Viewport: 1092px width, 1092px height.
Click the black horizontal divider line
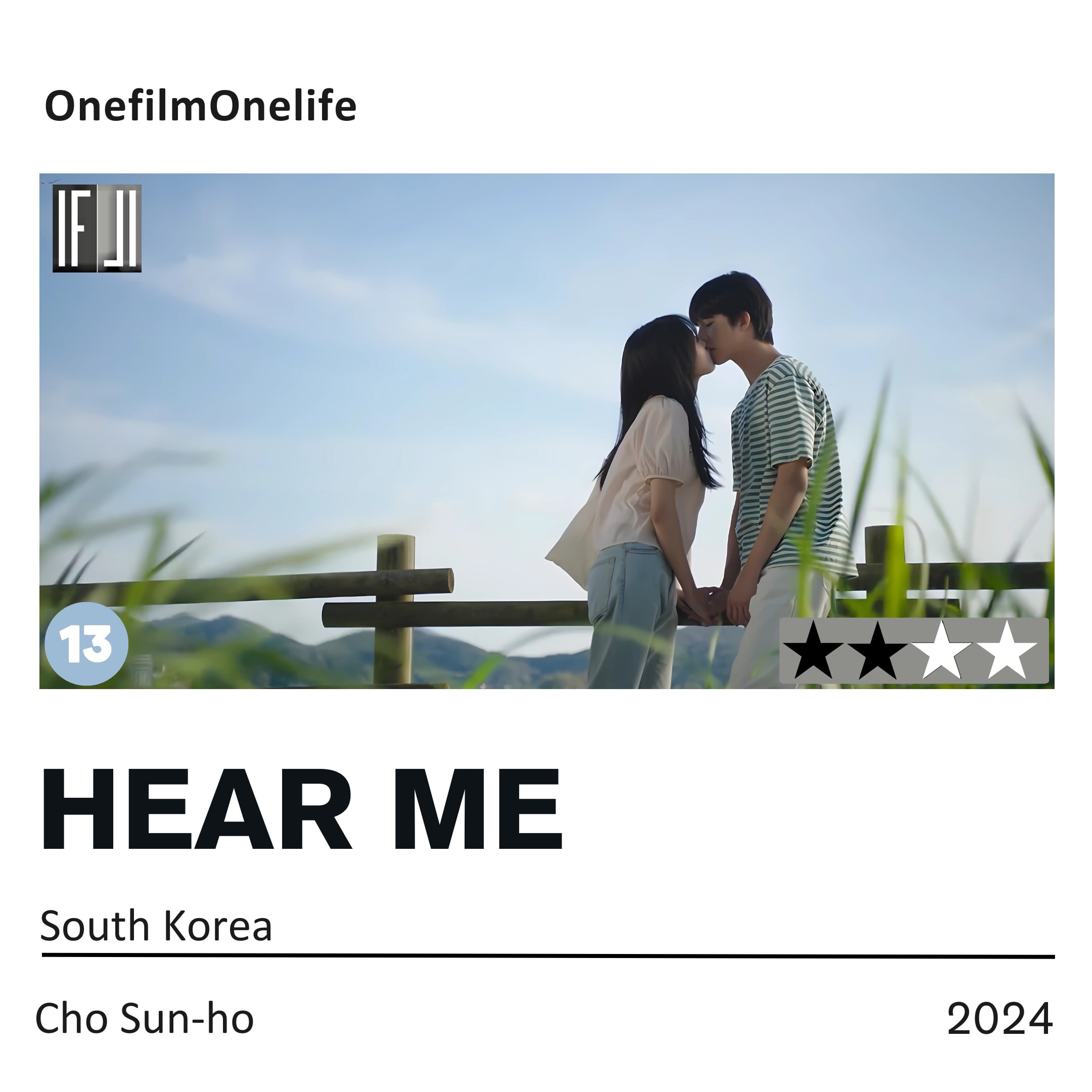coord(548,957)
